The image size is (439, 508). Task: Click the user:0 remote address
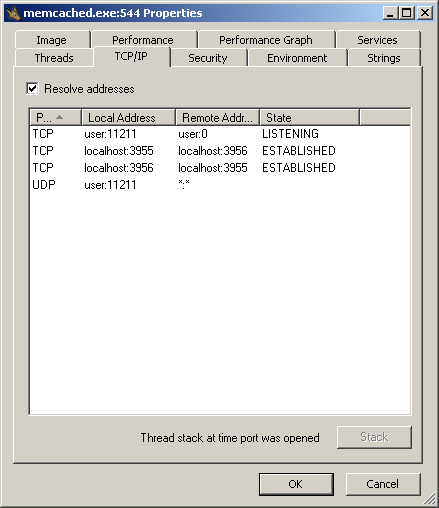(193, 134)
